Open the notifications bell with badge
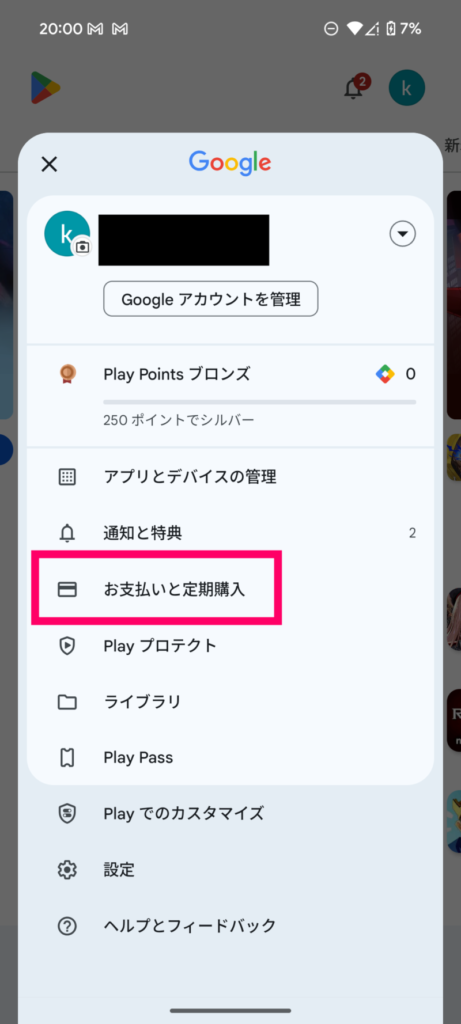The width and height of the screenshot is (461, 1024). [x=355, y=88]
